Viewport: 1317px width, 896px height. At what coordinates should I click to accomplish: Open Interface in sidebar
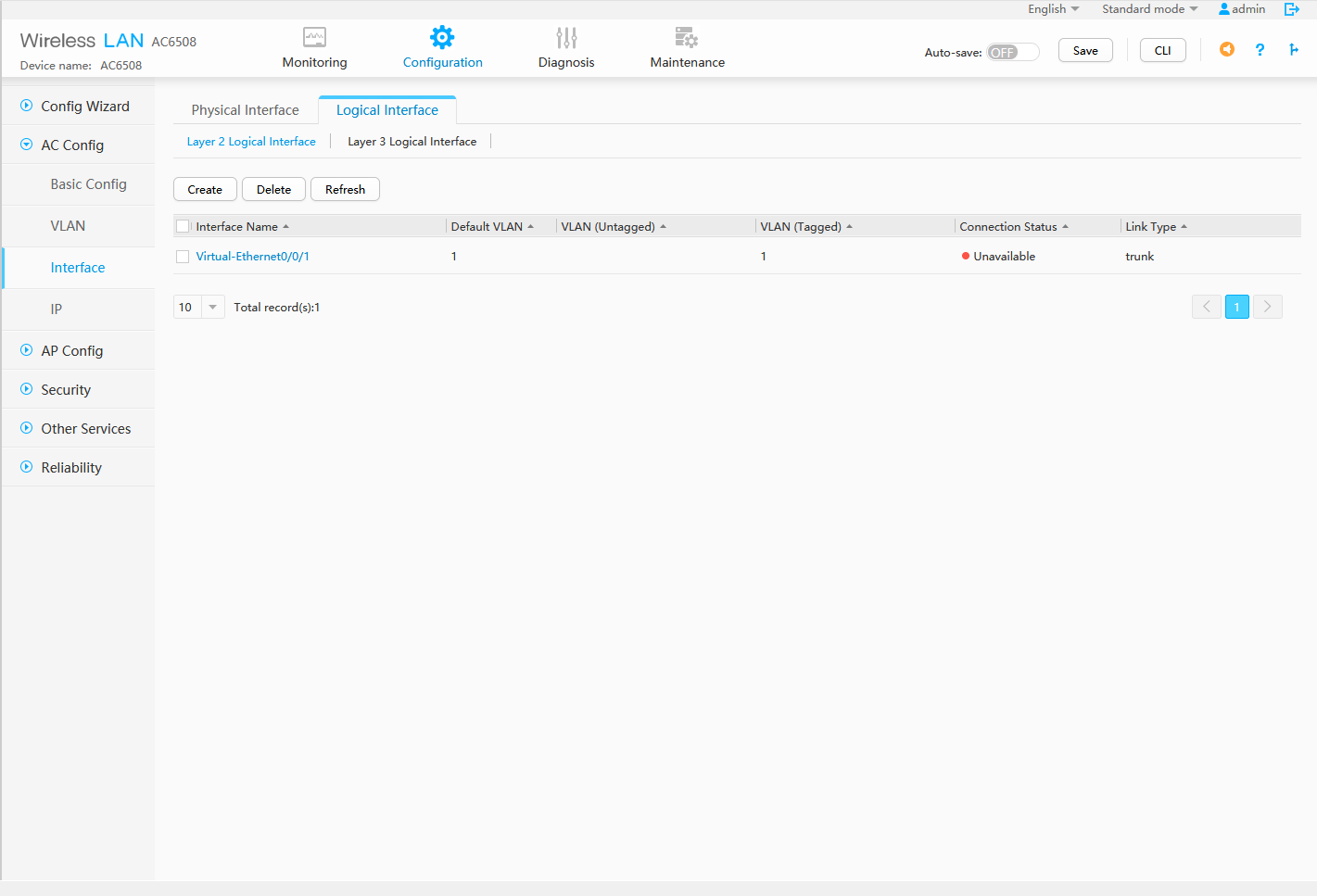click(78, 268)
